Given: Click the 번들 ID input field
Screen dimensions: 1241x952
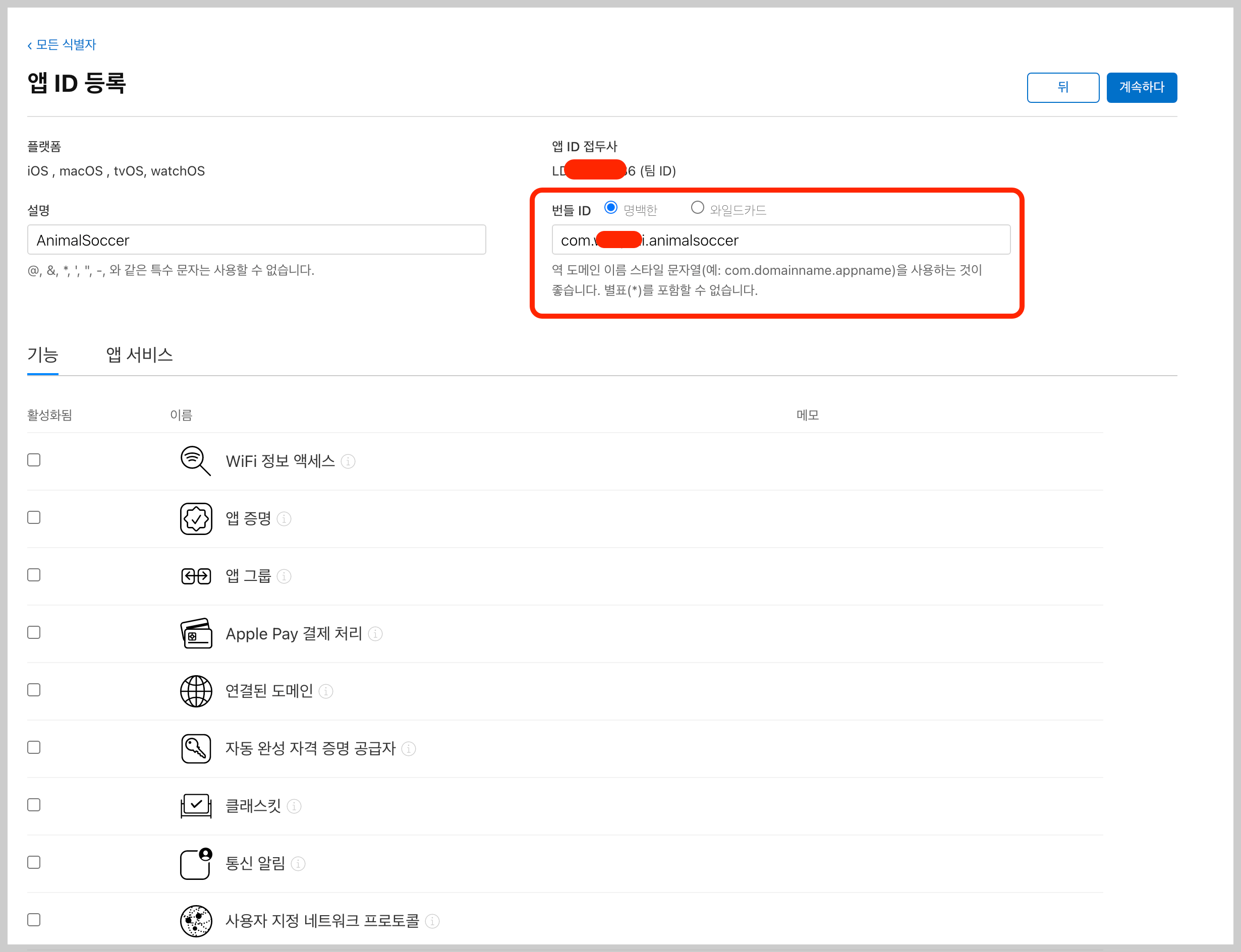Looking at the screenshot, I should point(781,240).
